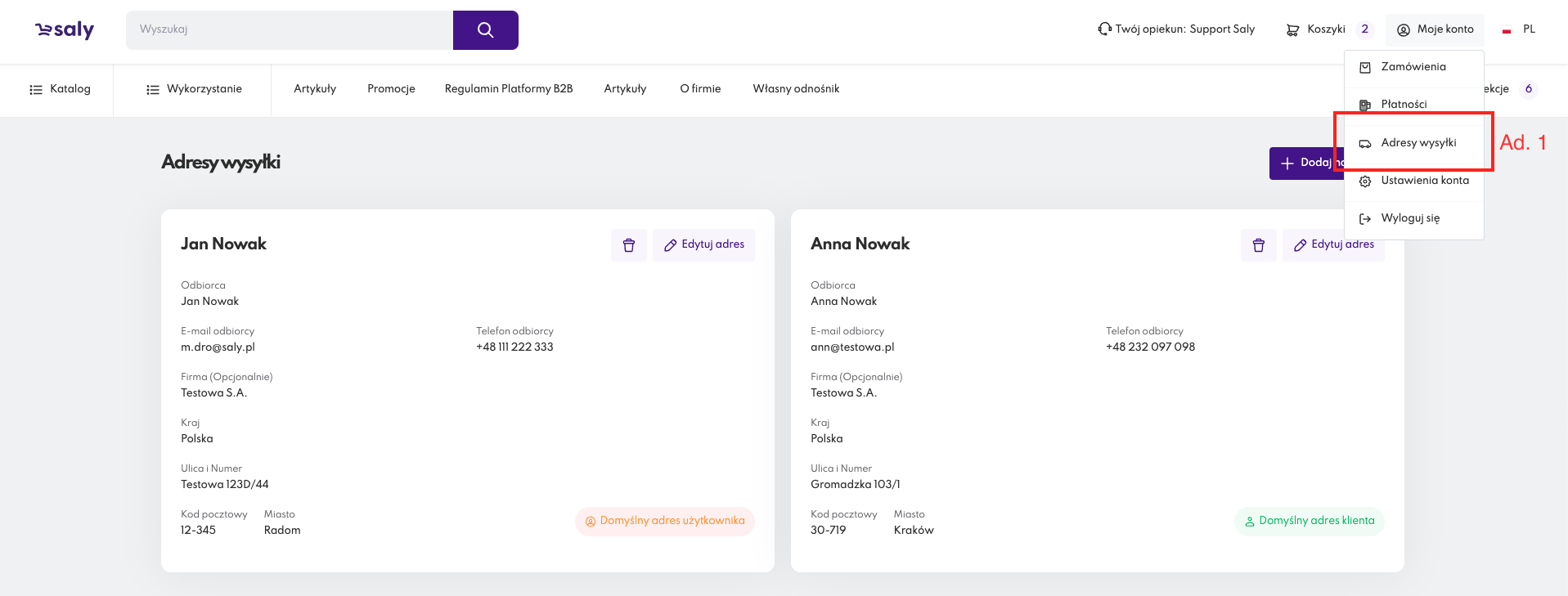Open Ustawienia konta from the menu
This screenshot has width=1568, height=596.
coord(1424,181)
